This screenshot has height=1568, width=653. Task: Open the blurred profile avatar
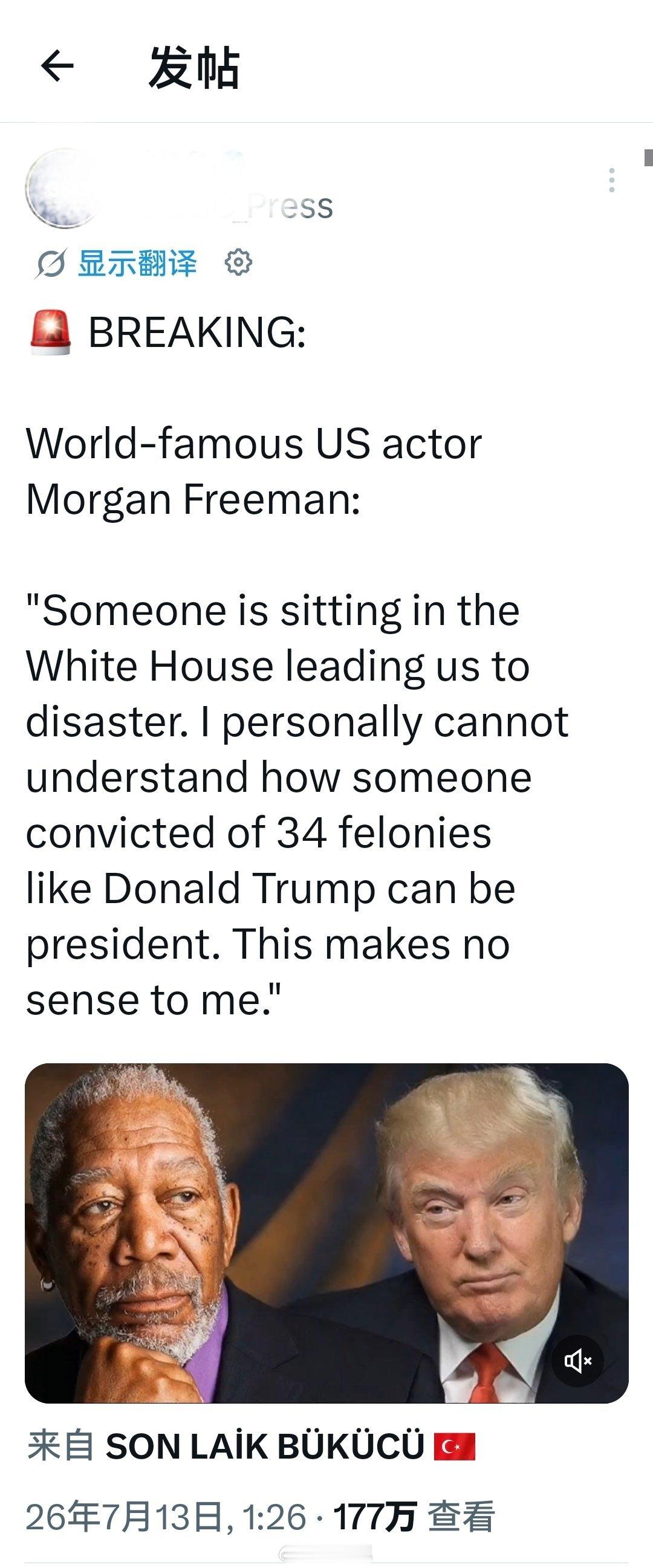(x=63, y=188)
